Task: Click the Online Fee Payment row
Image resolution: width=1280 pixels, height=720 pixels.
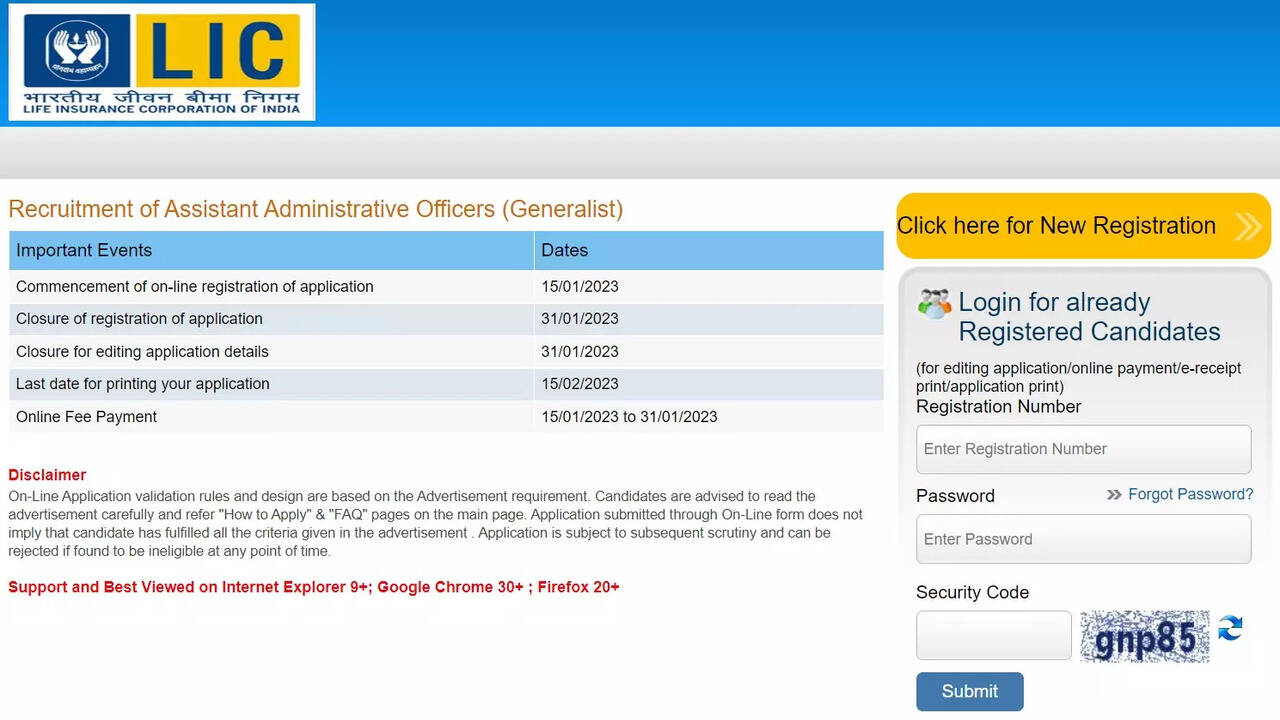Action: [x=86, y=416]
